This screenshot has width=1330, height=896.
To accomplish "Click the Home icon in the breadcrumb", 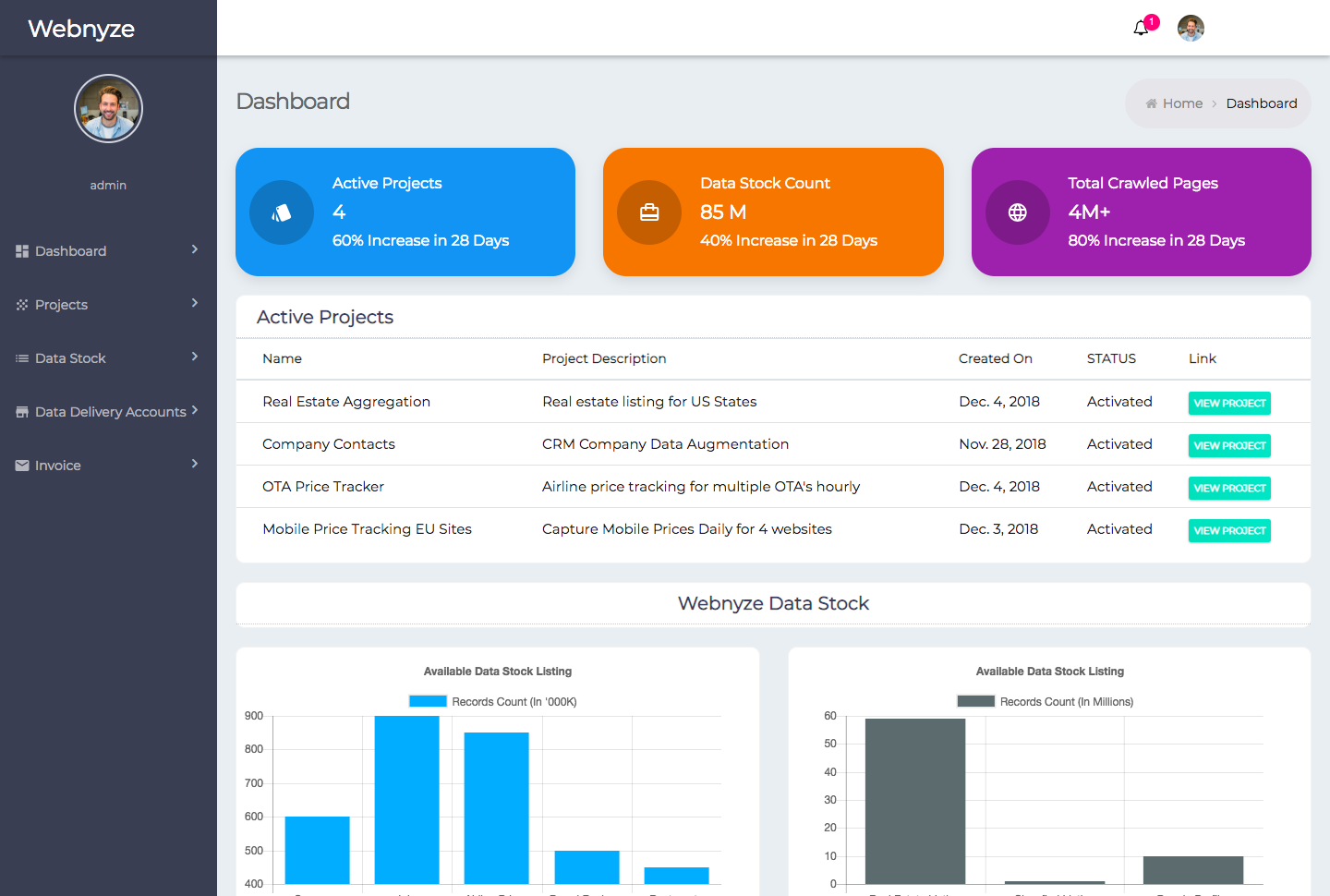I will pos(1151,103).
